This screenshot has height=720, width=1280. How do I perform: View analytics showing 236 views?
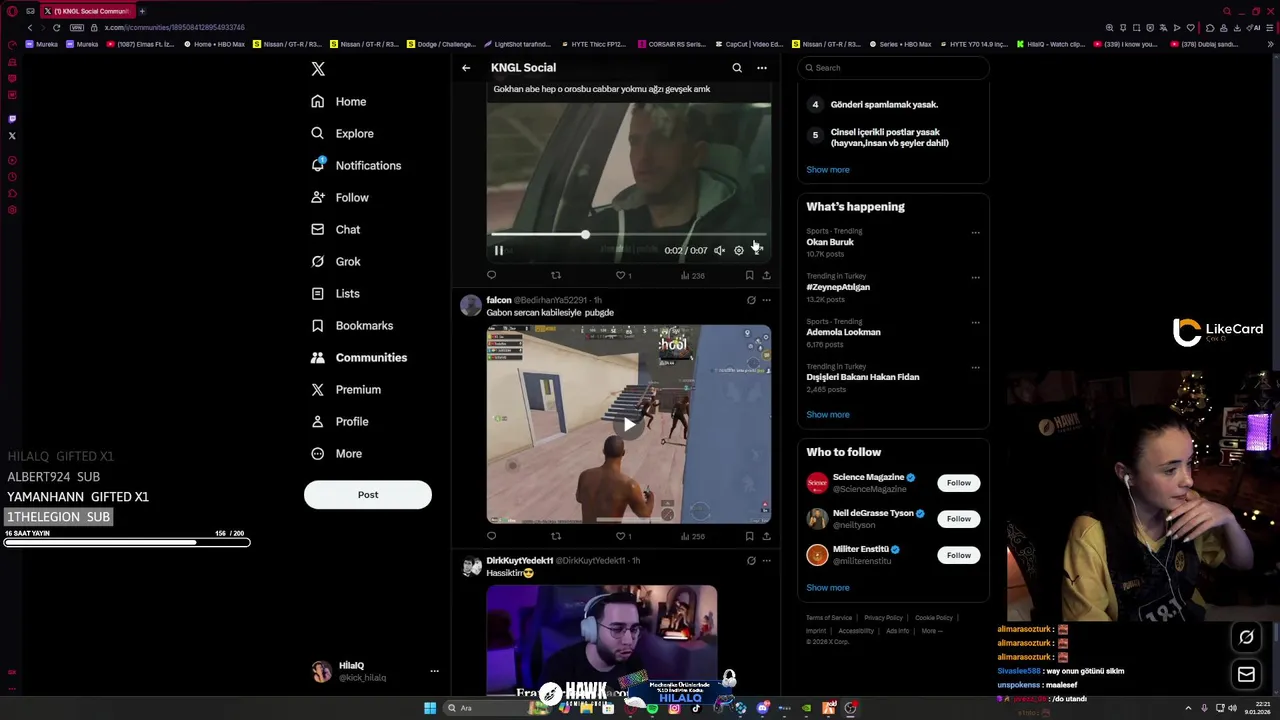click(693, 275)
